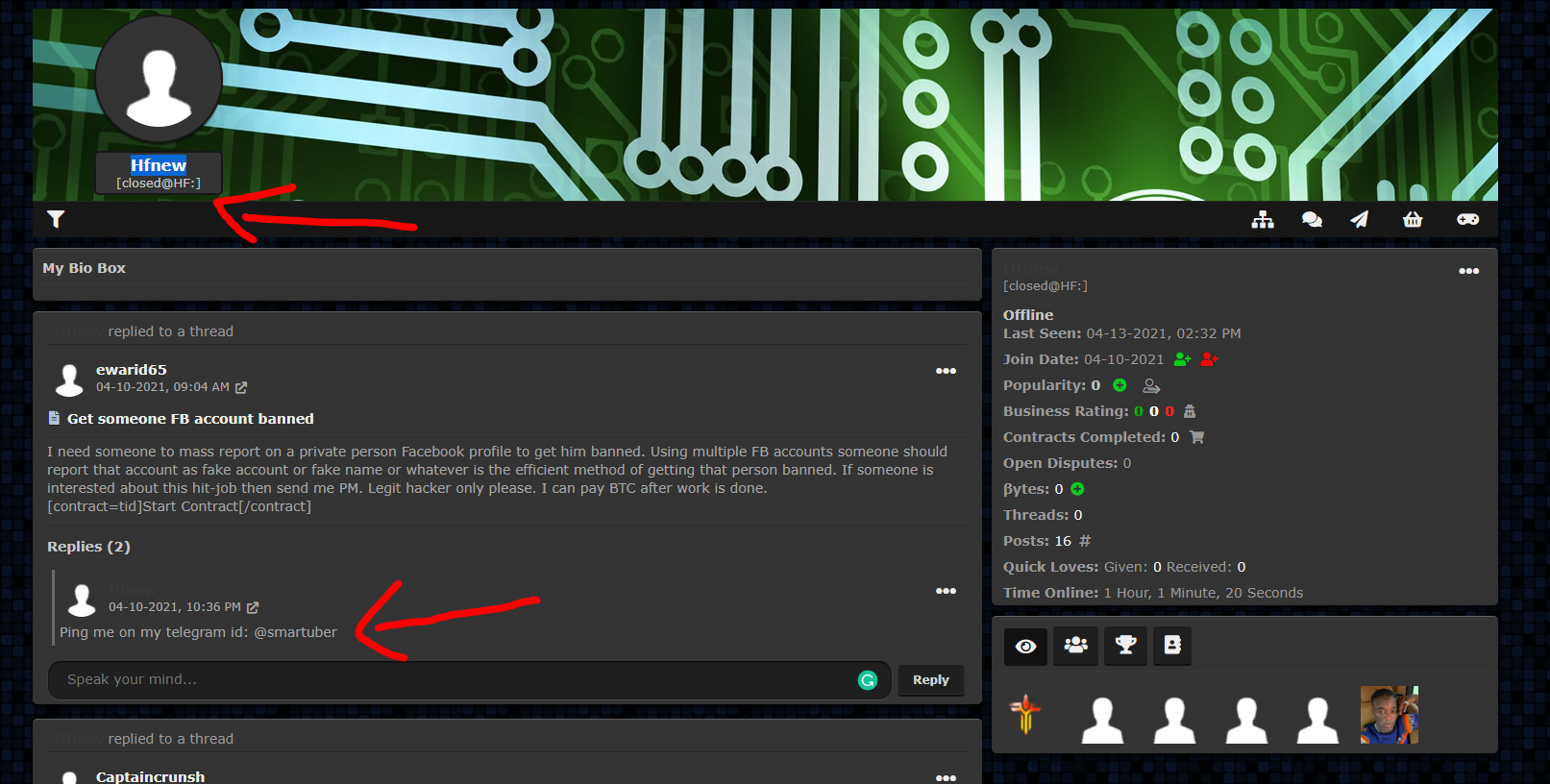Click the user icon next to Popularity score

(1151, 386)
